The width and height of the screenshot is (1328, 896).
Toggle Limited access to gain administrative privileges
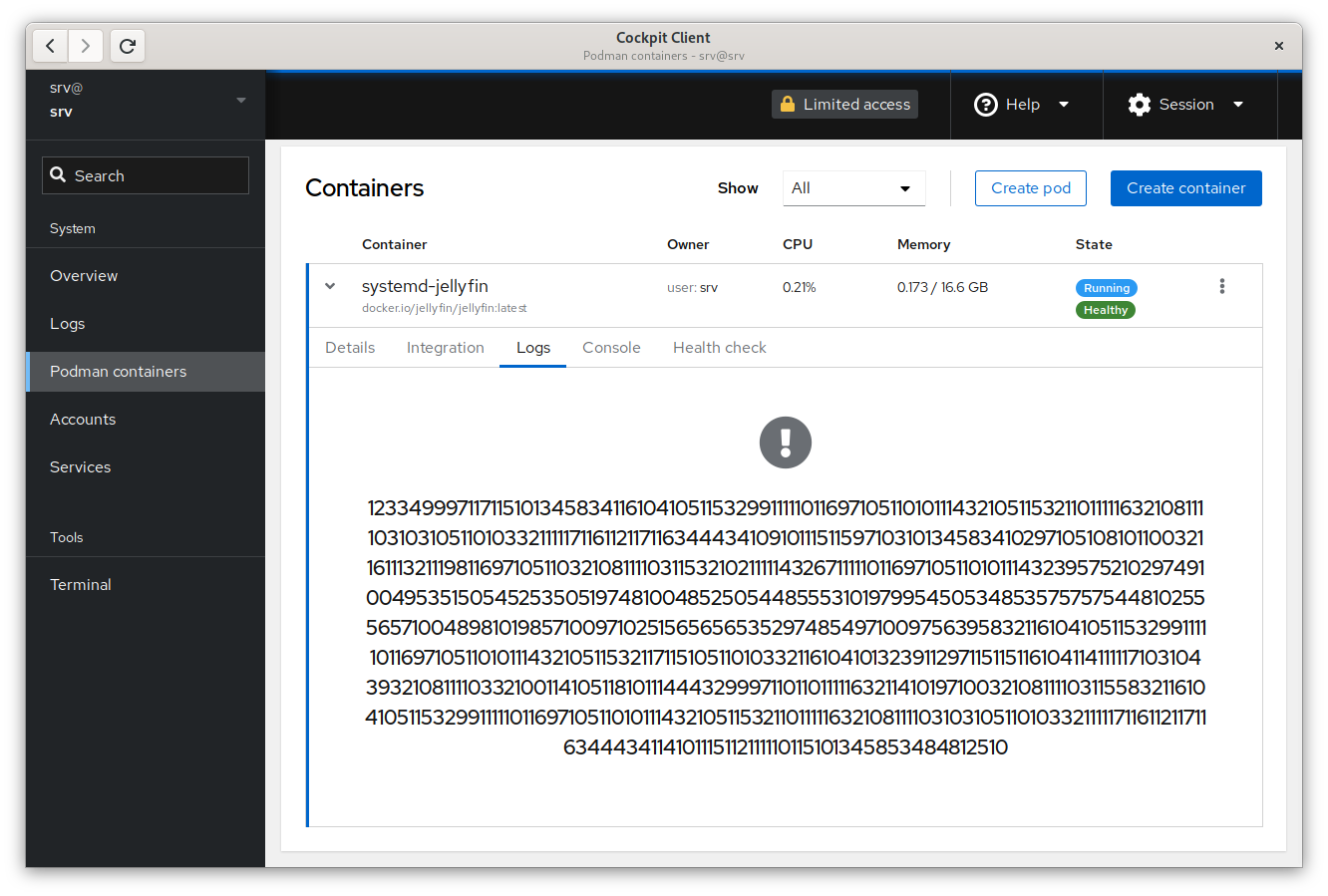click(844, 104)
